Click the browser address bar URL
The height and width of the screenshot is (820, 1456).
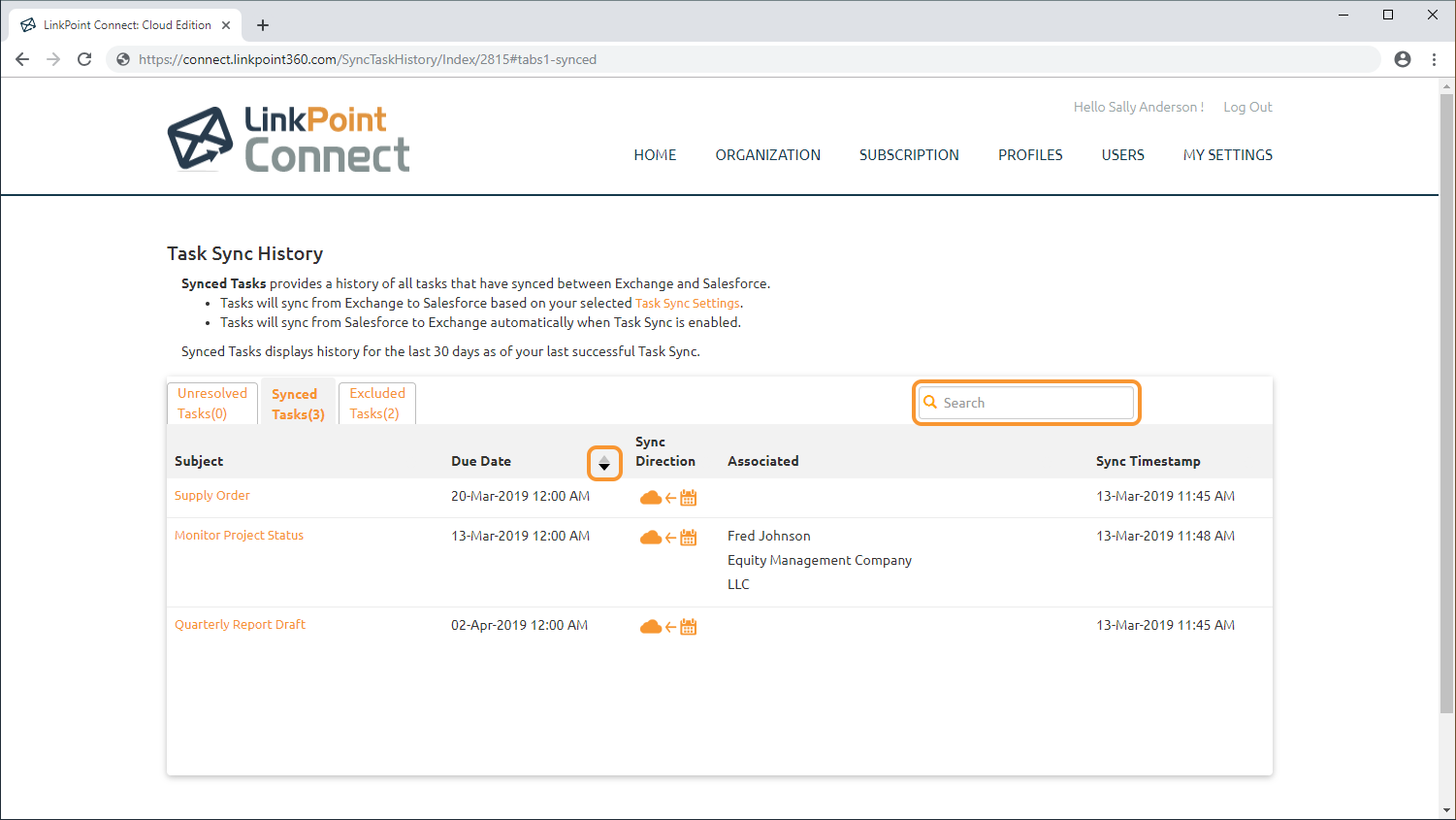pyautogui.click(x=368, y=59)
